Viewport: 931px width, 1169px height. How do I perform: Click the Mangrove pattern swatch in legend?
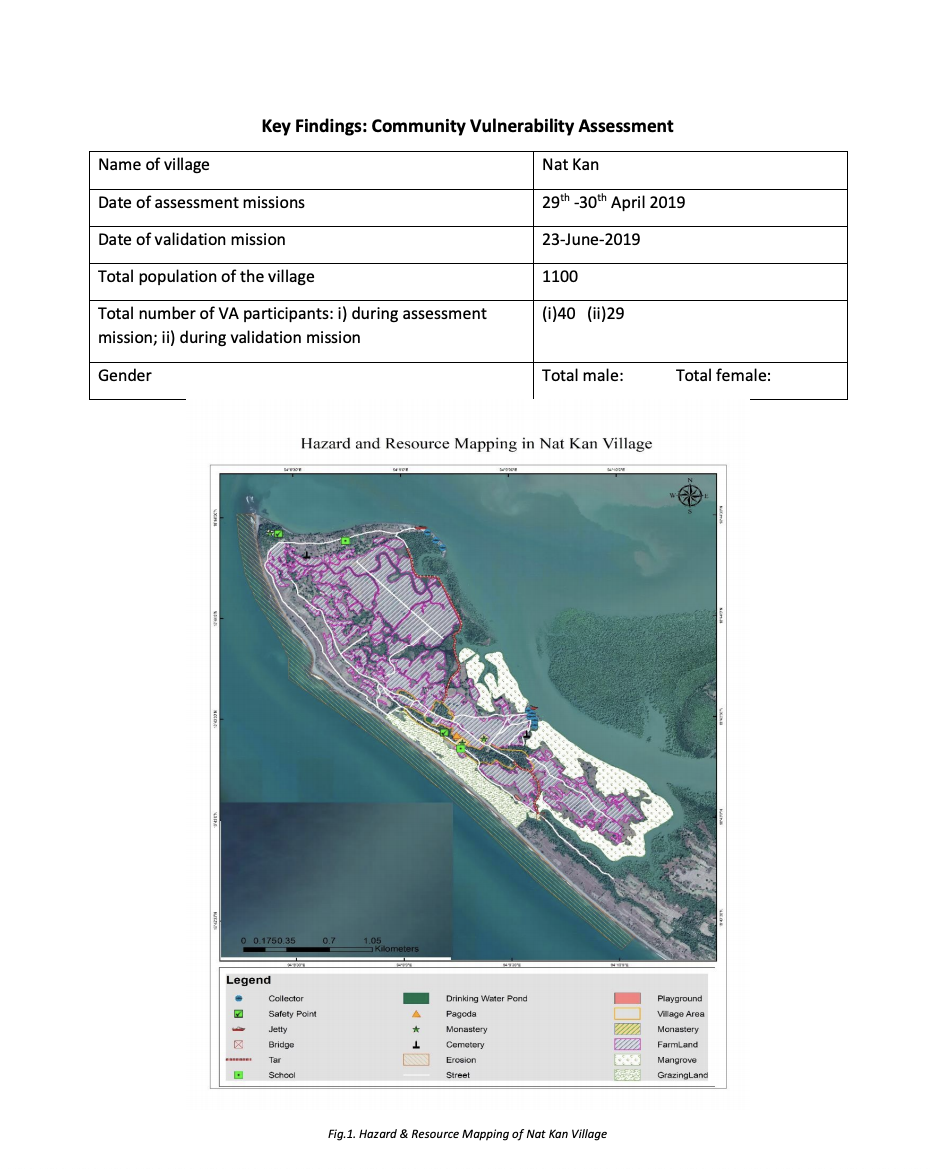626,1060
